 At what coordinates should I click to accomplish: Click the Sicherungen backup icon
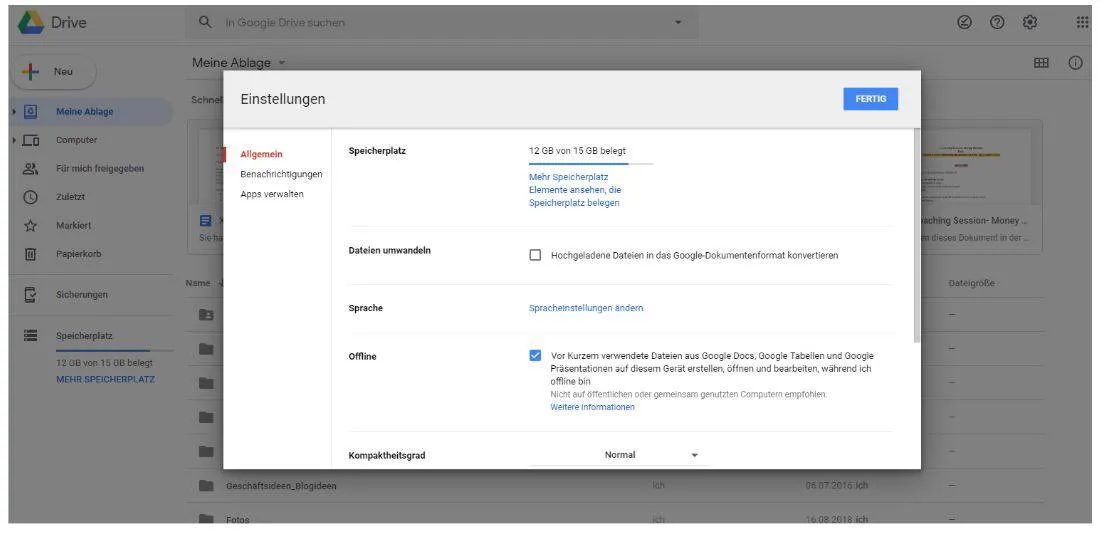pyautogui.click(x=30, y=295)
